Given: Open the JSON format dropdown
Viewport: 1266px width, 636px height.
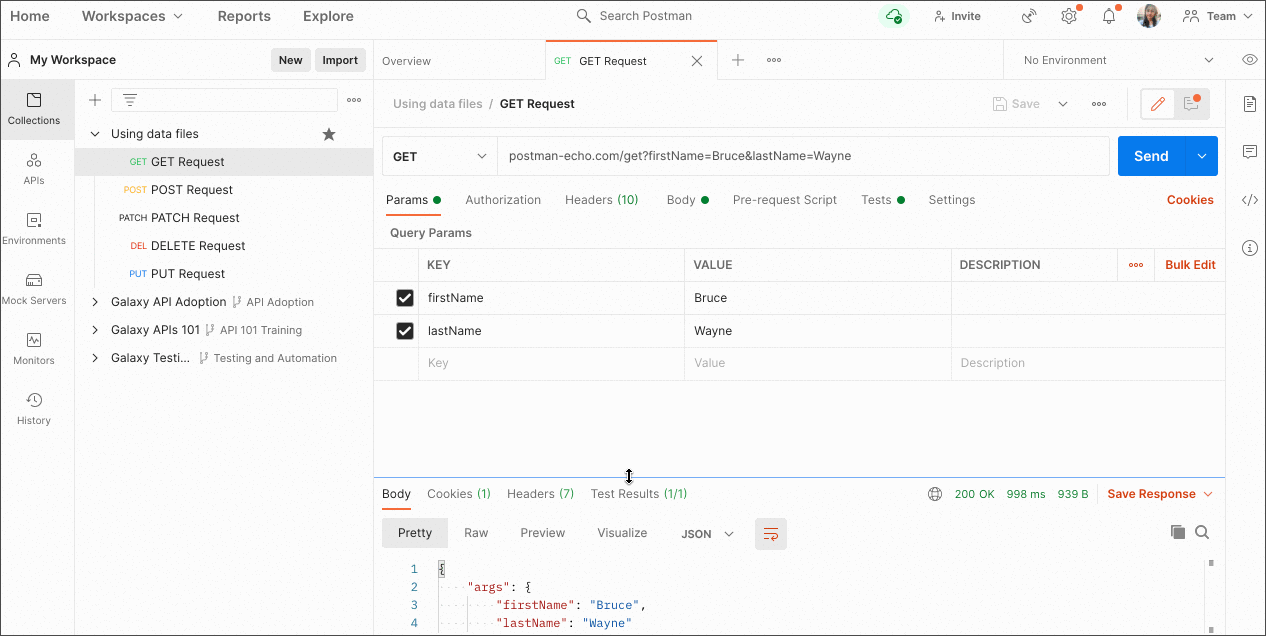Looking at the screenshot, I should (707, 534).
